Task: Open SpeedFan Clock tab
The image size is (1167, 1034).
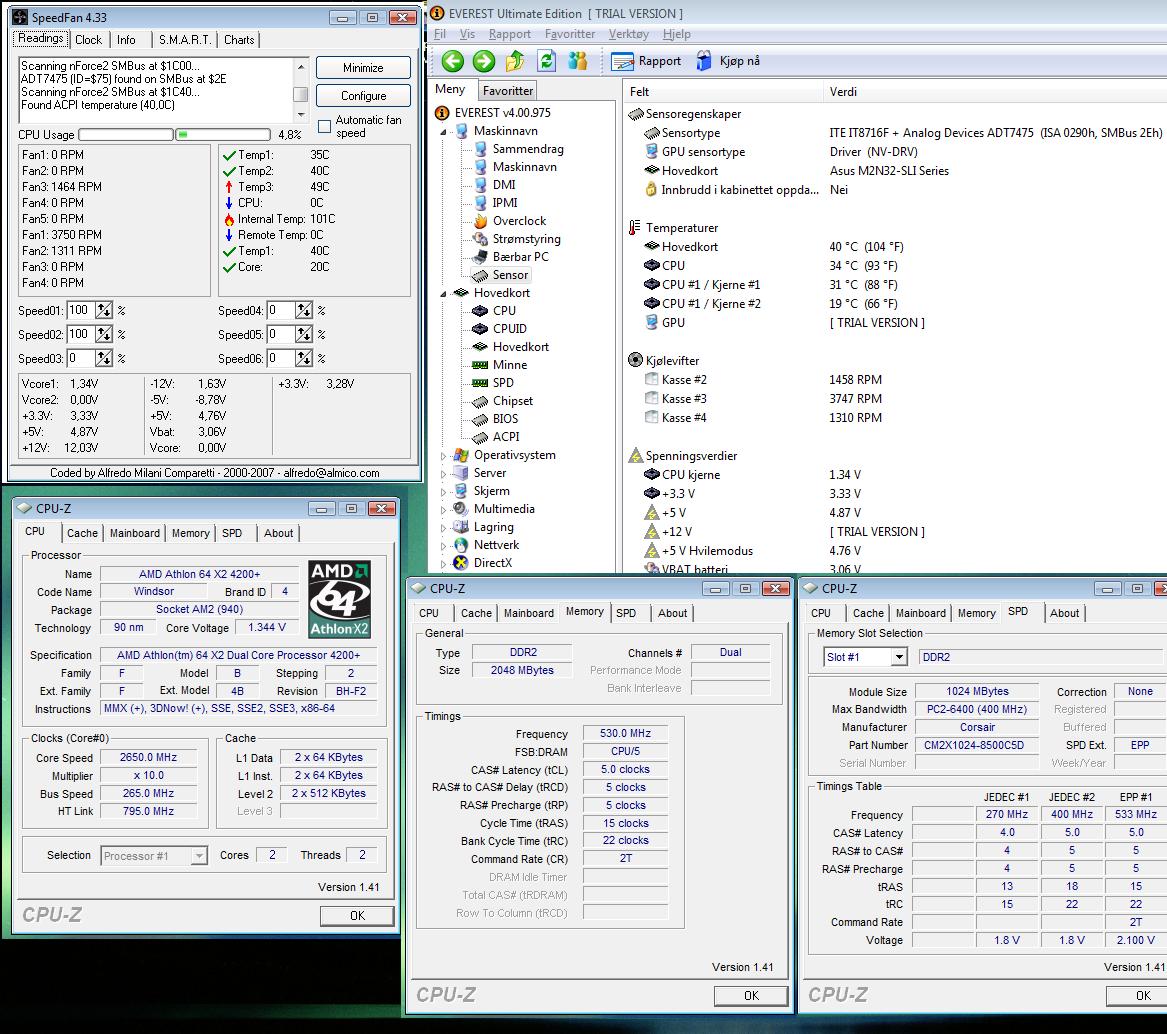Action: tap(89, 39)
